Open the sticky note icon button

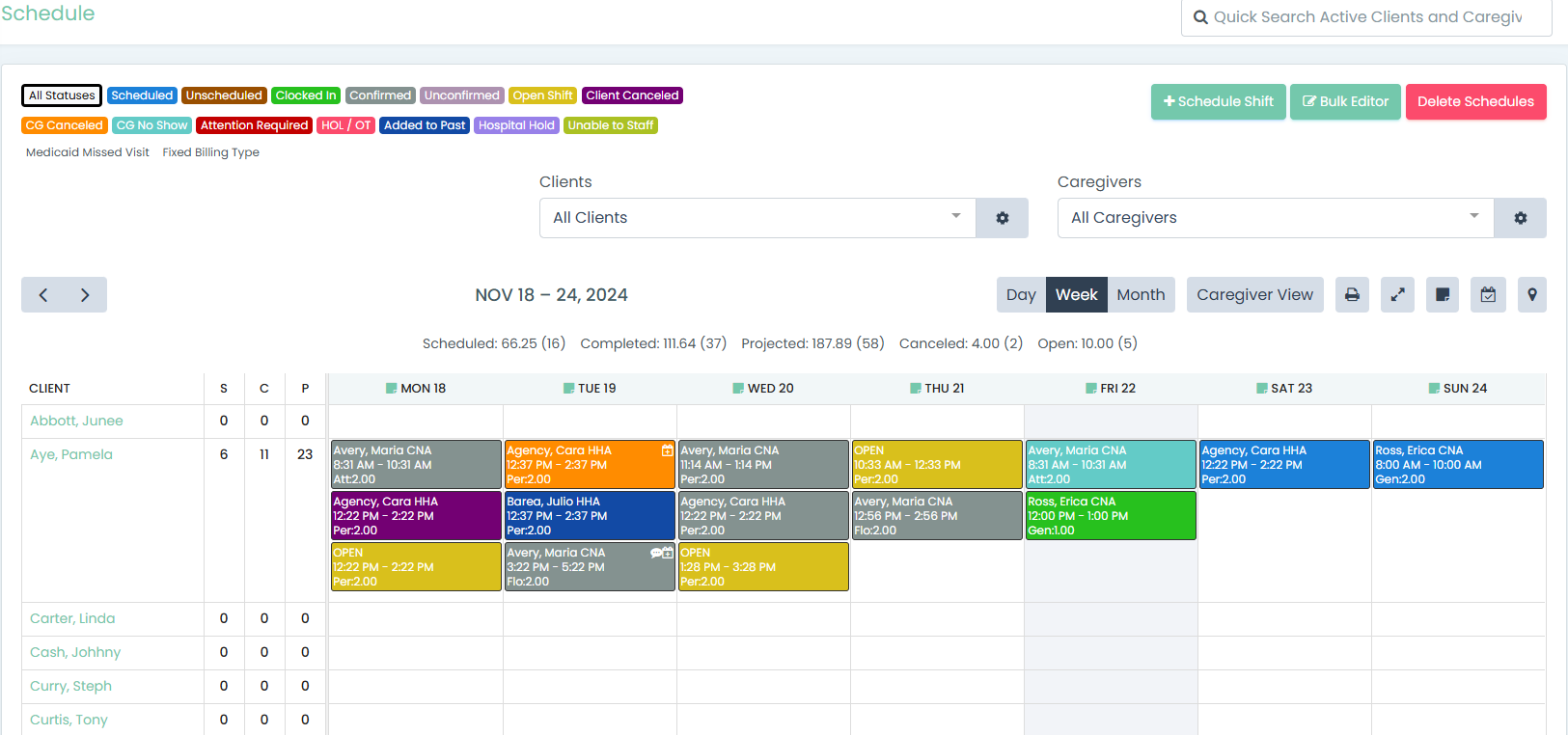[1443, 295]
